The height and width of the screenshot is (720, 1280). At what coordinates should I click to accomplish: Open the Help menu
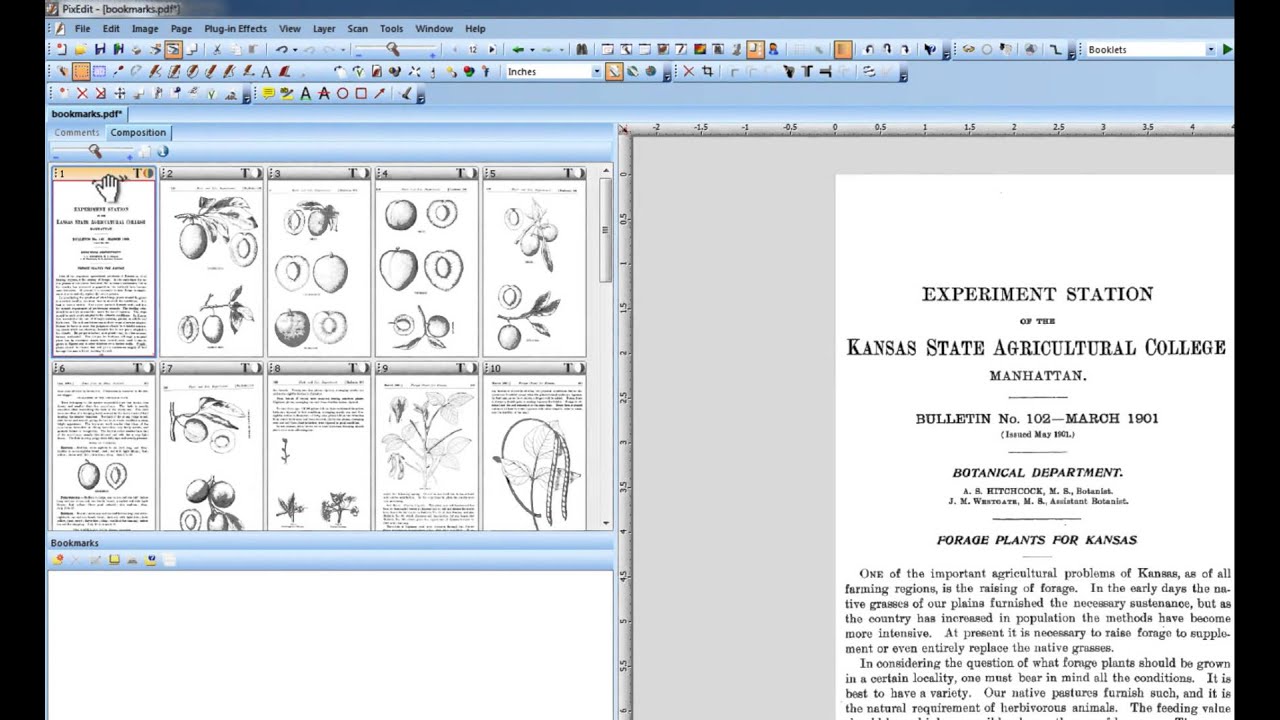point(475,28)
